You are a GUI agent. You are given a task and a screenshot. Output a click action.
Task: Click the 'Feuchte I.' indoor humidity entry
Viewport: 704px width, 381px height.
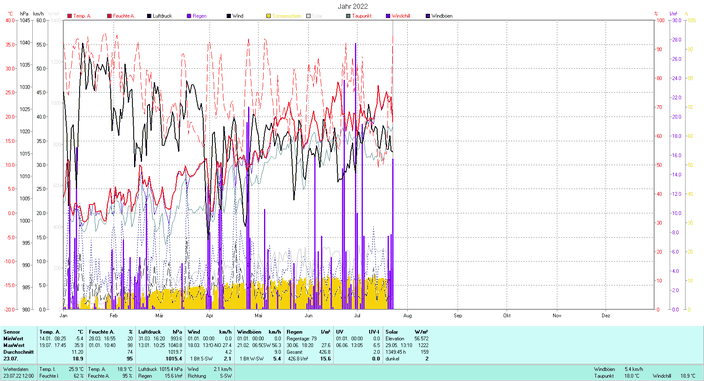tap(49, 376)
